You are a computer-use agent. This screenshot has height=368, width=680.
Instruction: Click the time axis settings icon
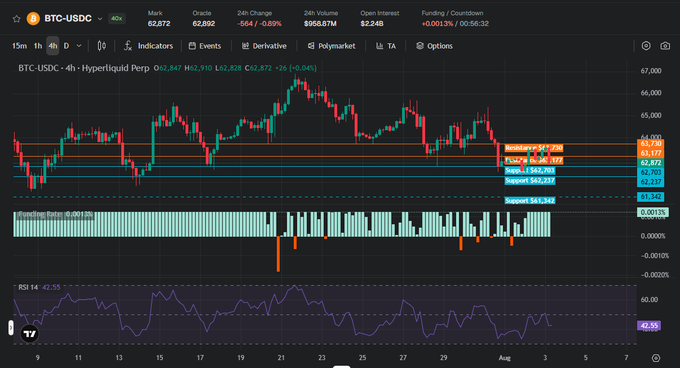pyautogui.click(x=656, y=358)
